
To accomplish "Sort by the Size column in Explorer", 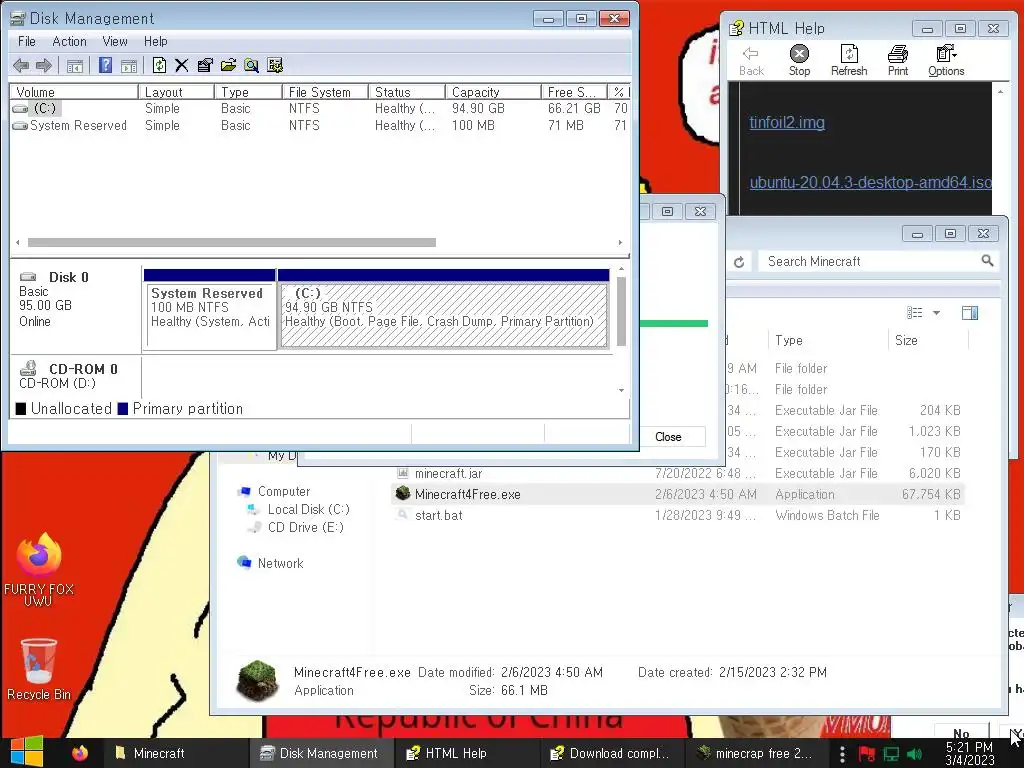I will (x=927, y=340).
